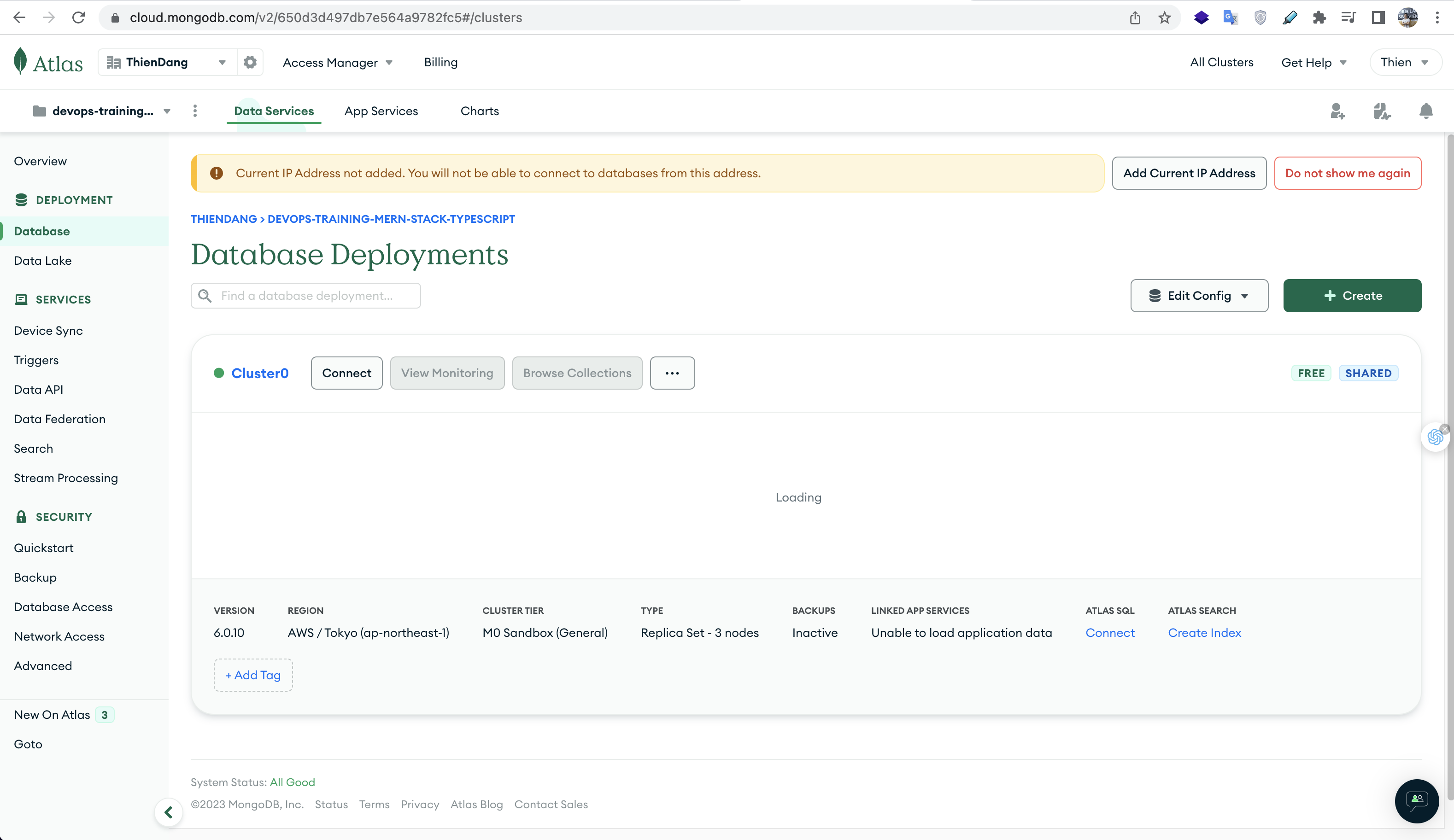Image resolution: width=1454 pixels, height=840 pixels.
Task: Select Database in the sidebar
Action: 84,231
